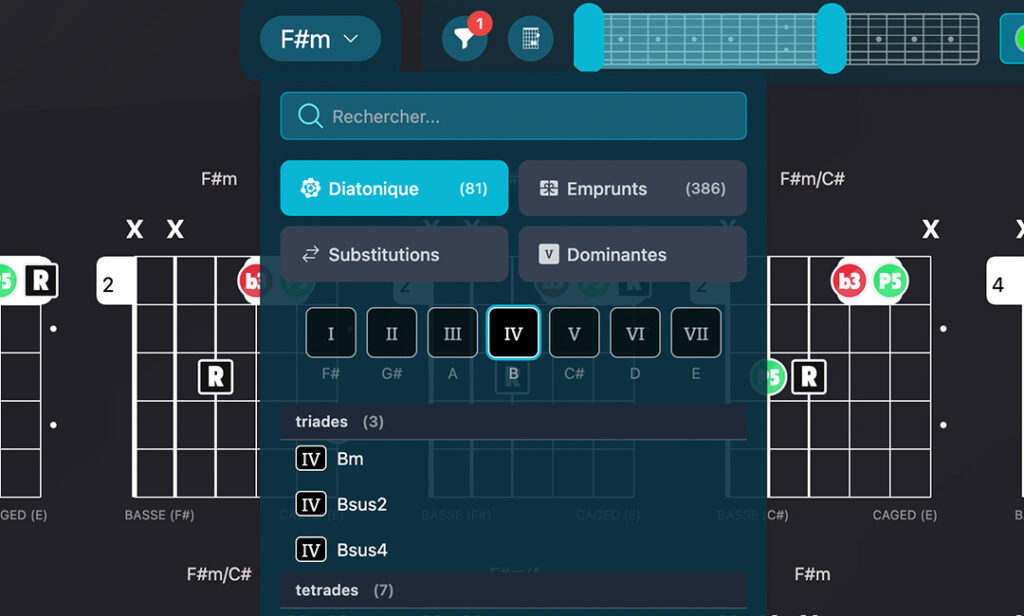Screen dimensions: 1024x616
Task: Switch to the Emprunts tab
Action: click(632, 188)
